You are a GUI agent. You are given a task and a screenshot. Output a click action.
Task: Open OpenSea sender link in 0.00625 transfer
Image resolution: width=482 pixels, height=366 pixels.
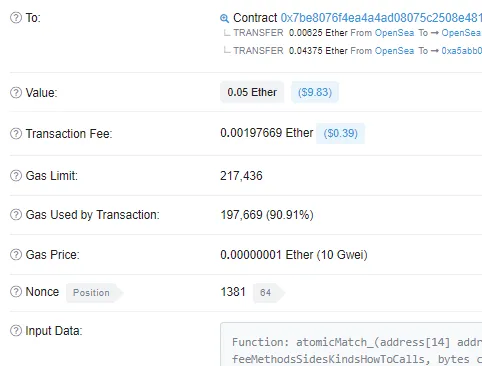[x=394, y=33]
